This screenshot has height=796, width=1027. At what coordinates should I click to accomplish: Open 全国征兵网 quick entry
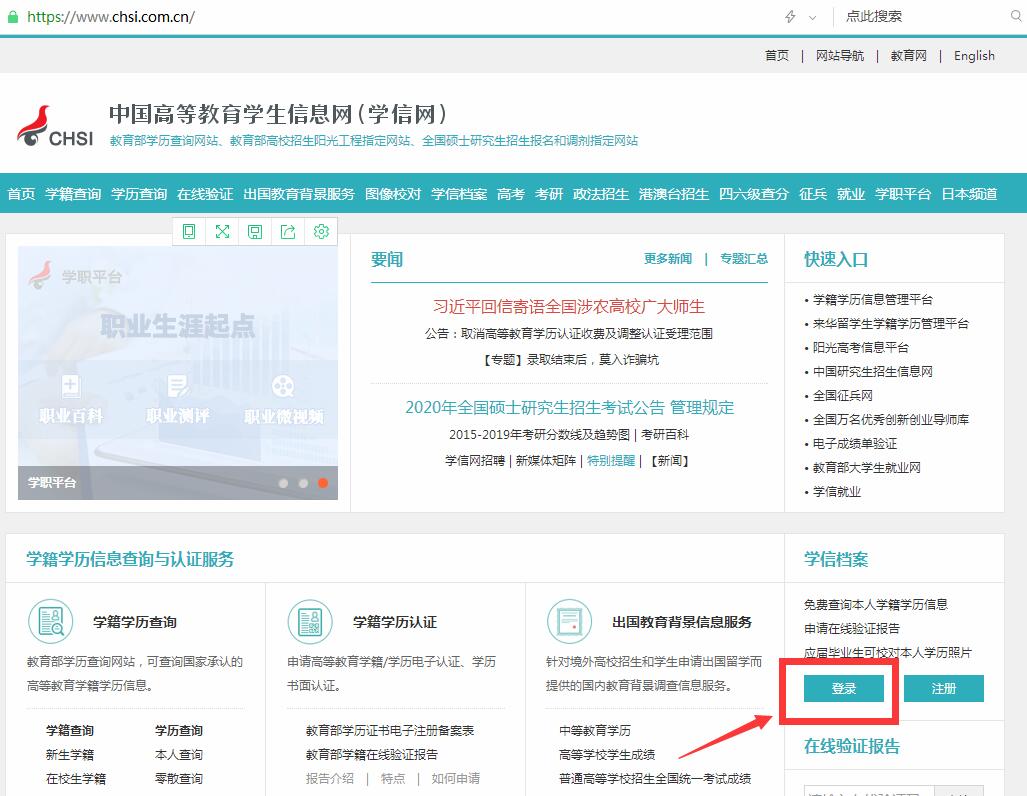[x=842, y=396]
